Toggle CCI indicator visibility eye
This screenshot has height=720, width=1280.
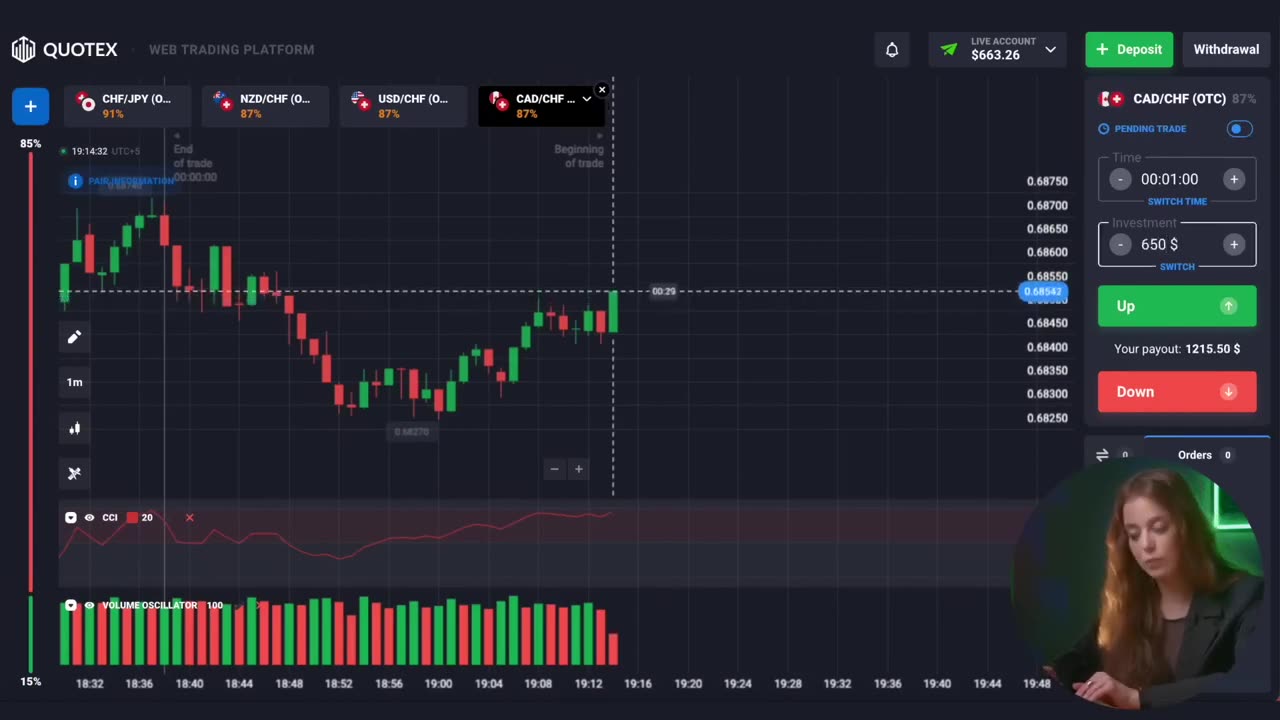tap(89, 517)
